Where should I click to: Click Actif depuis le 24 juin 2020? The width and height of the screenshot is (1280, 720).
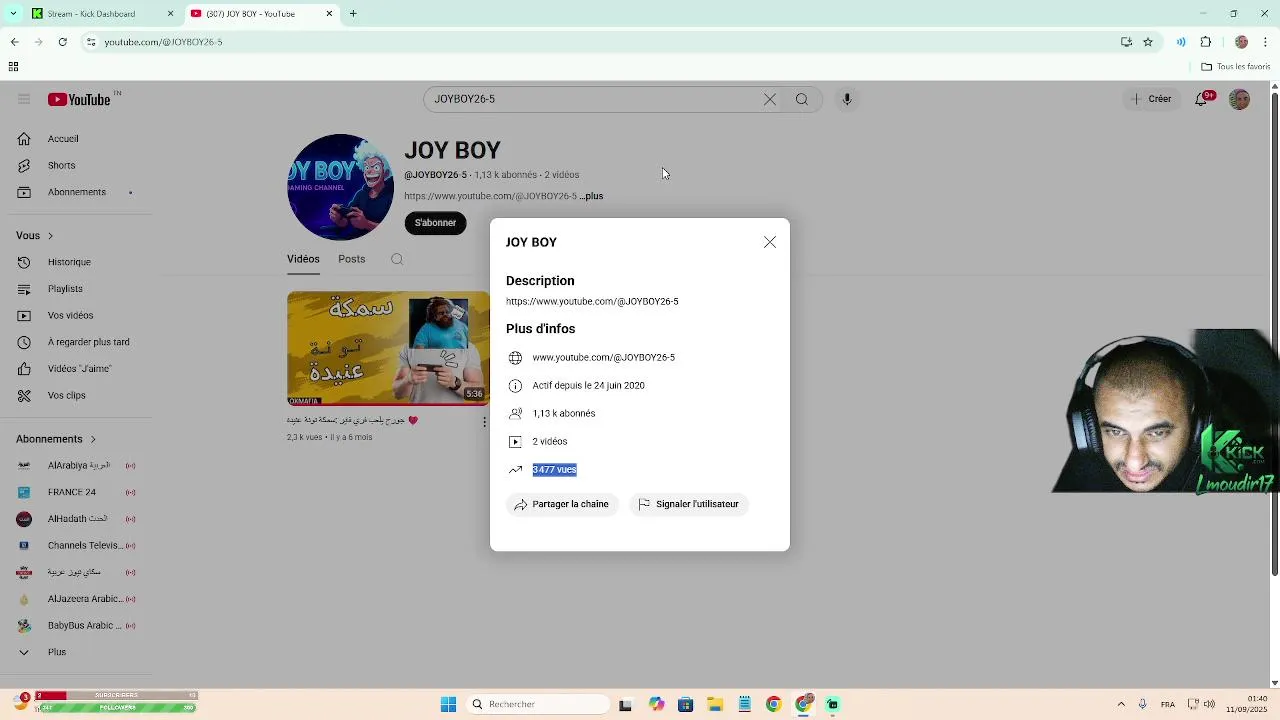coord(588,385)
